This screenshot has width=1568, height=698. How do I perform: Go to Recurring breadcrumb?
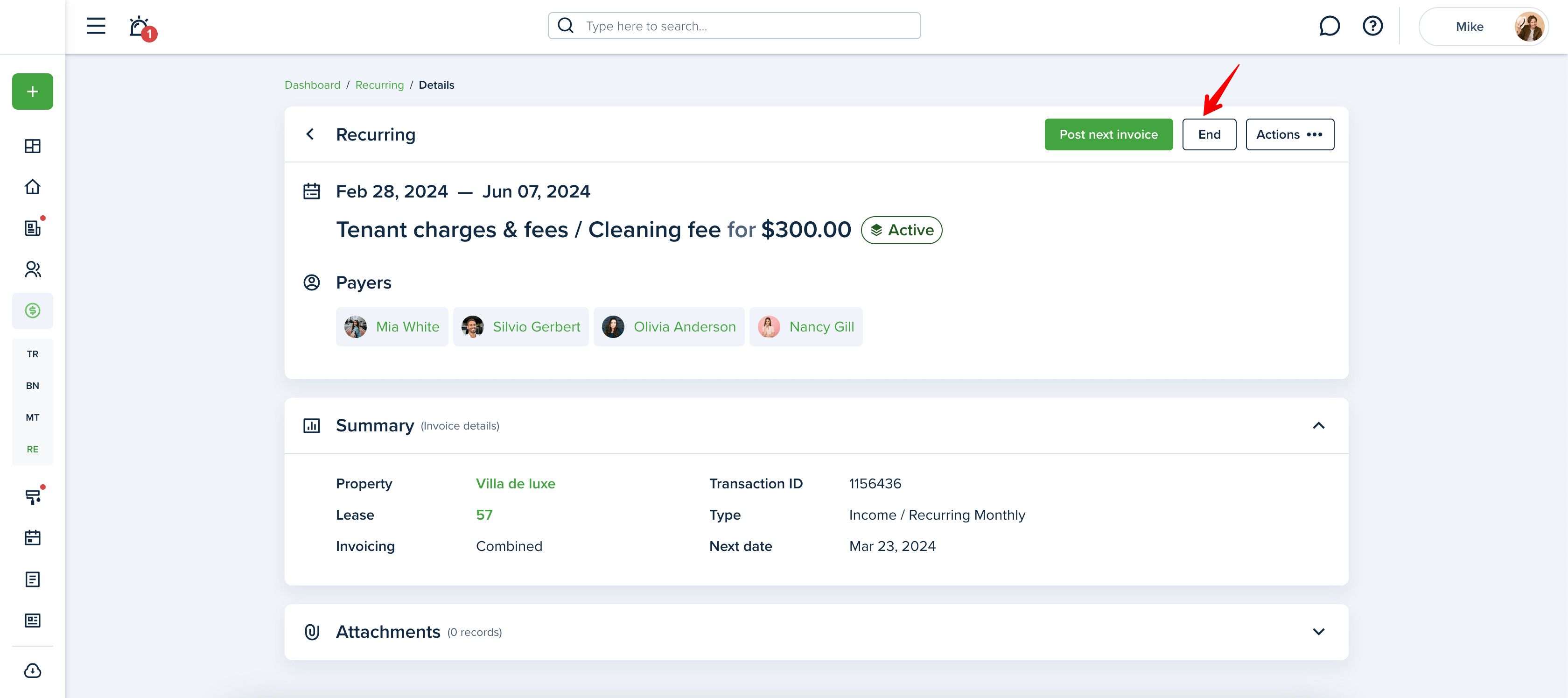(379, 85)
